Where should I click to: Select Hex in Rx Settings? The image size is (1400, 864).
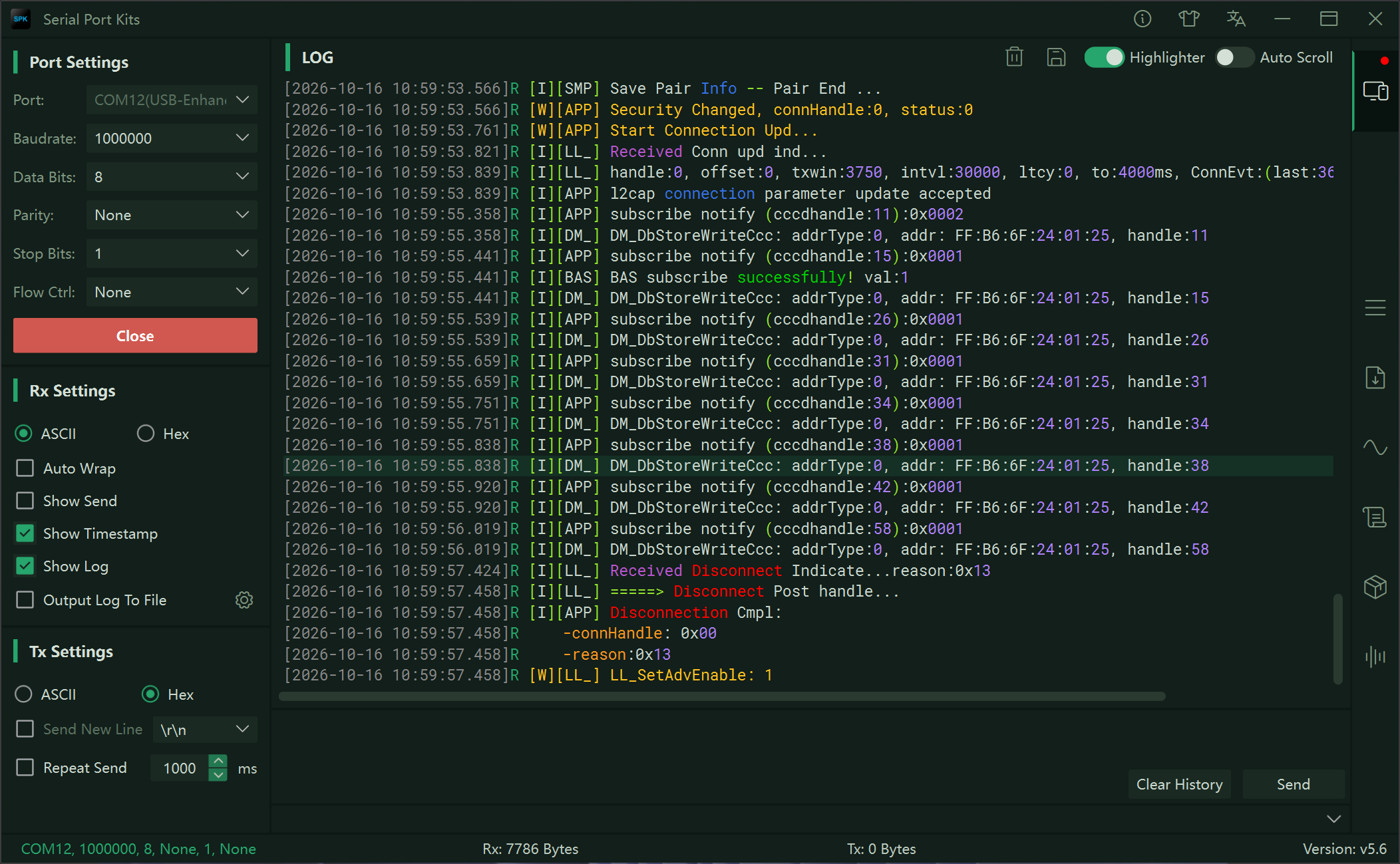[x=146, y=434]
